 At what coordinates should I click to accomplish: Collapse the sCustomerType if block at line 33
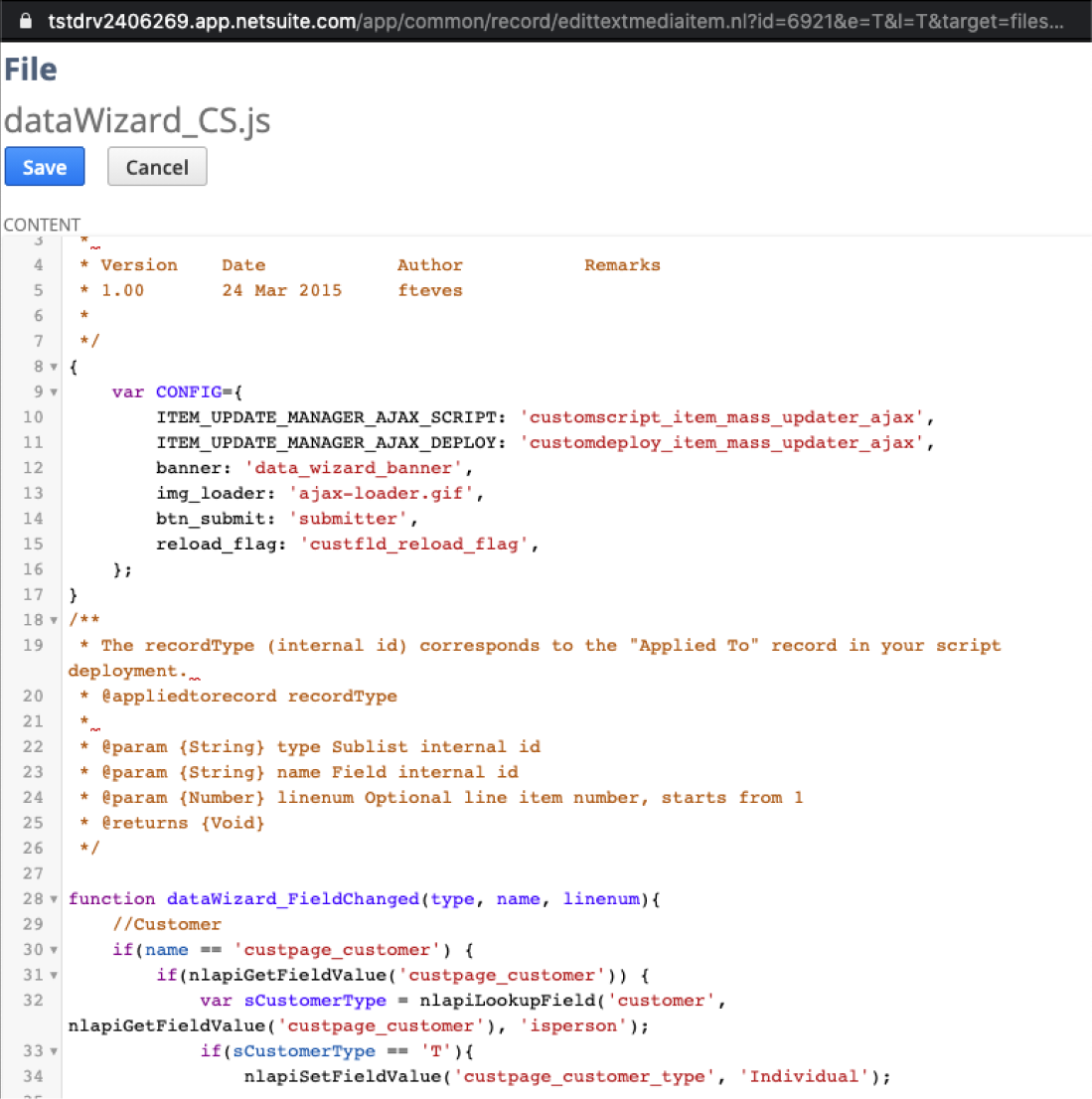point(54,1051)
